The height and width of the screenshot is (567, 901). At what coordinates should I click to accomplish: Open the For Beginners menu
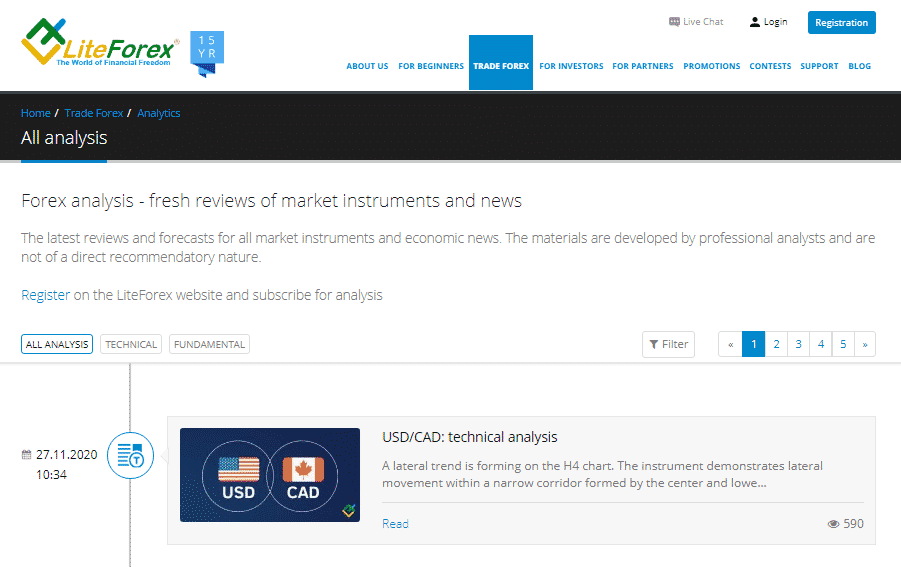pyautogui.click(x=431, y=66)
